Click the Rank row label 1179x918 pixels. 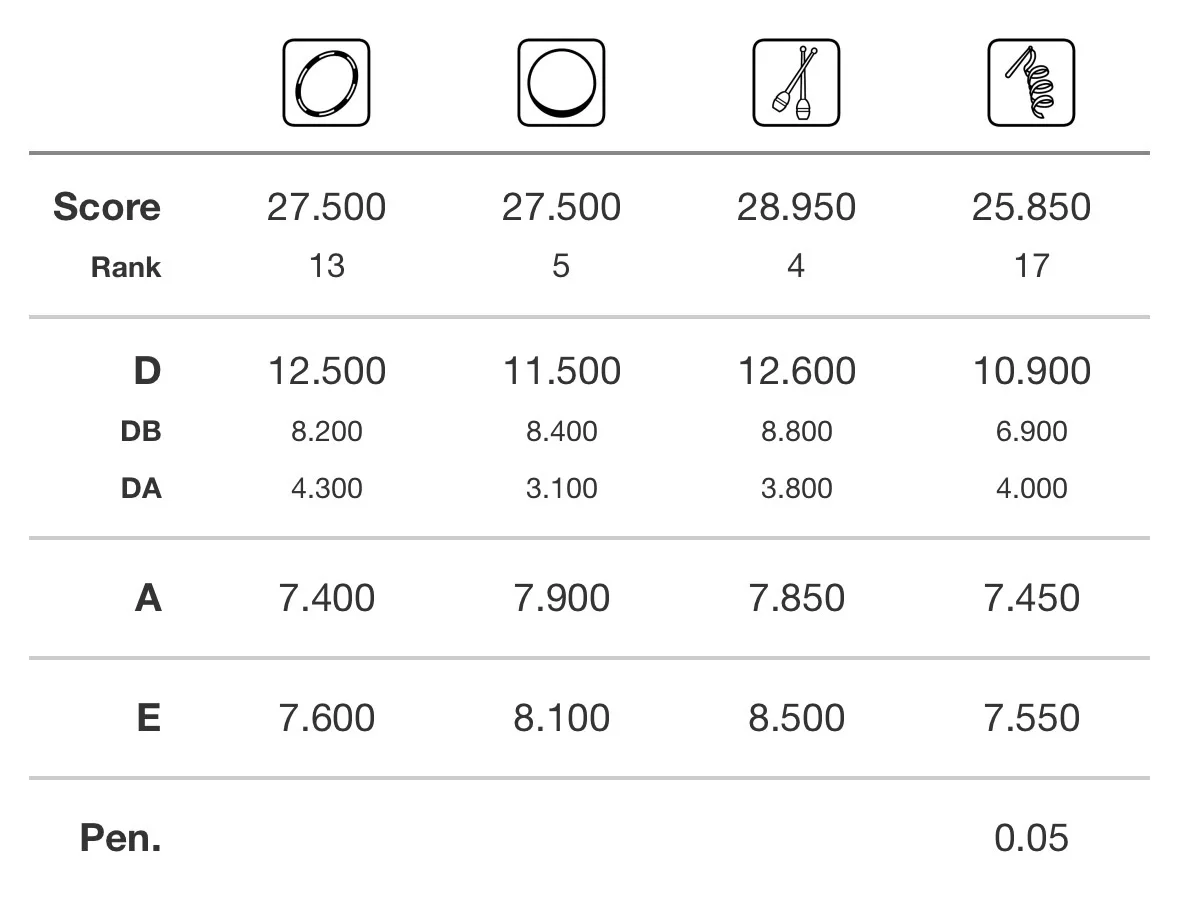pos(126,267)
